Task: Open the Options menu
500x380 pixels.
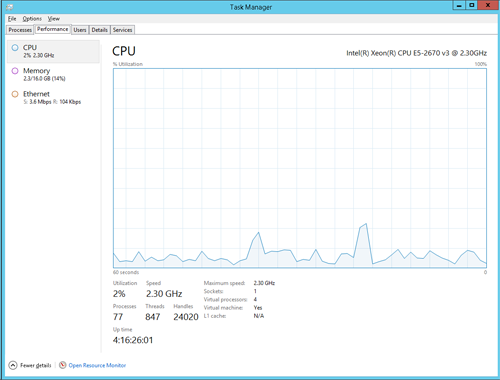Action: click(x=32, y=19)
